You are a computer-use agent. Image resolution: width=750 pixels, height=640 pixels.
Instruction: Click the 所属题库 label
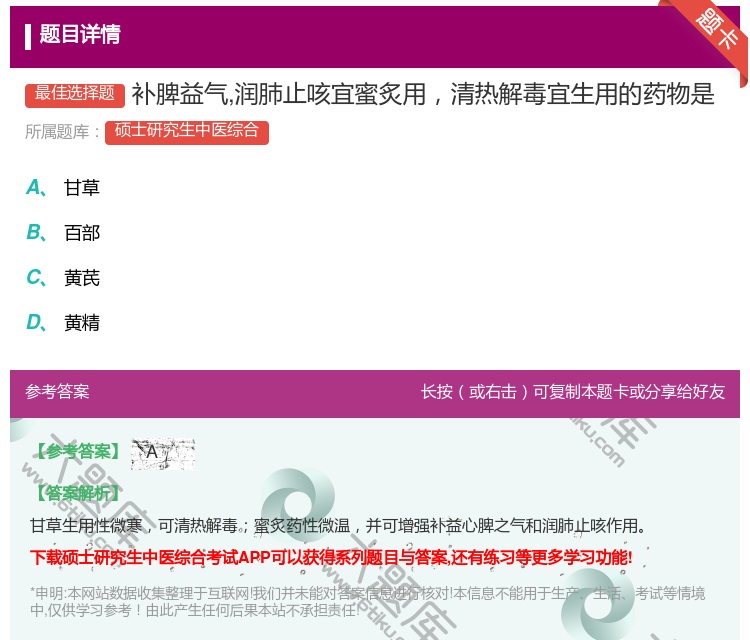point(62,132)
